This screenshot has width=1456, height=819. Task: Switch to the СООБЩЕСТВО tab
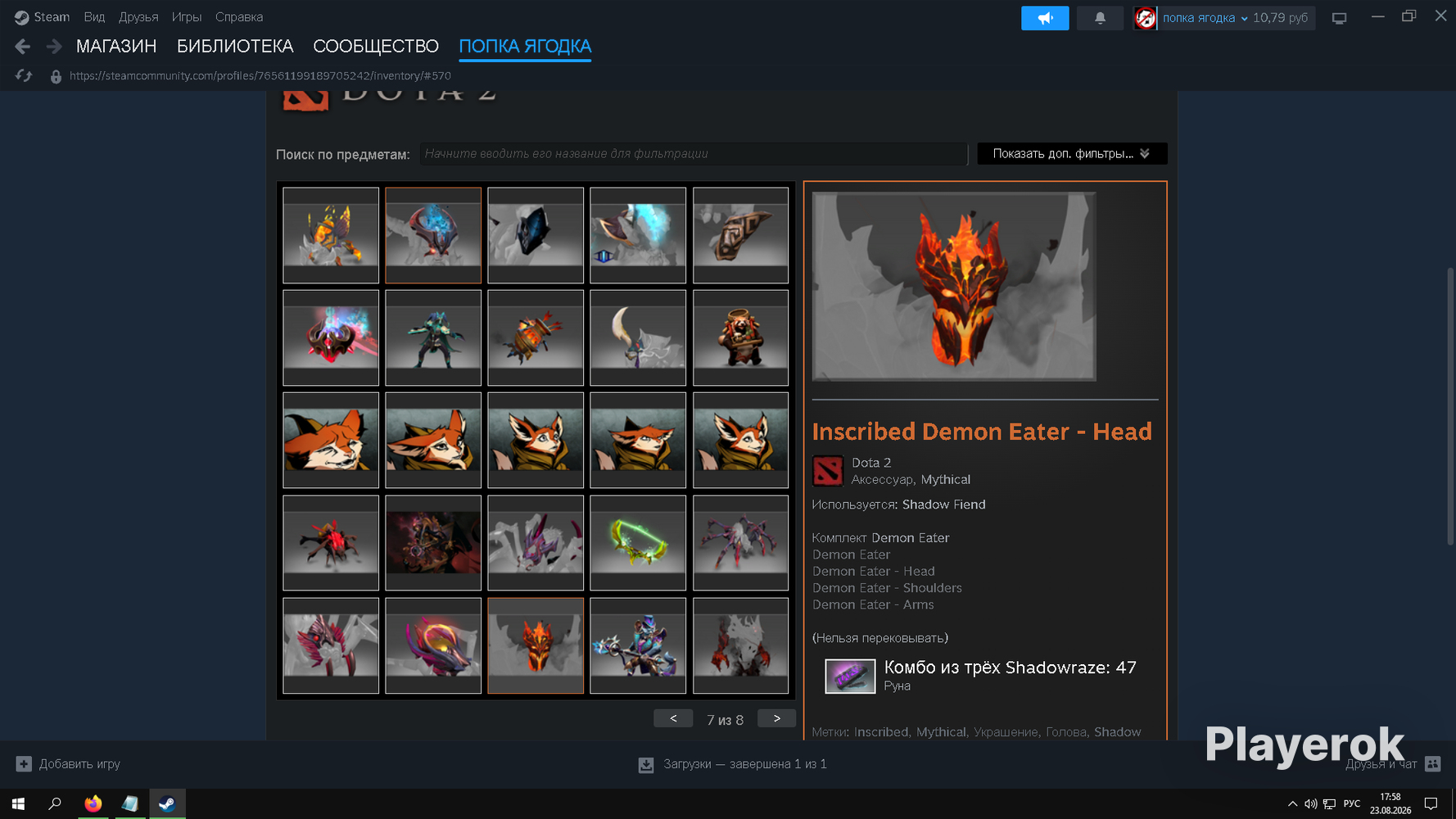376,47
